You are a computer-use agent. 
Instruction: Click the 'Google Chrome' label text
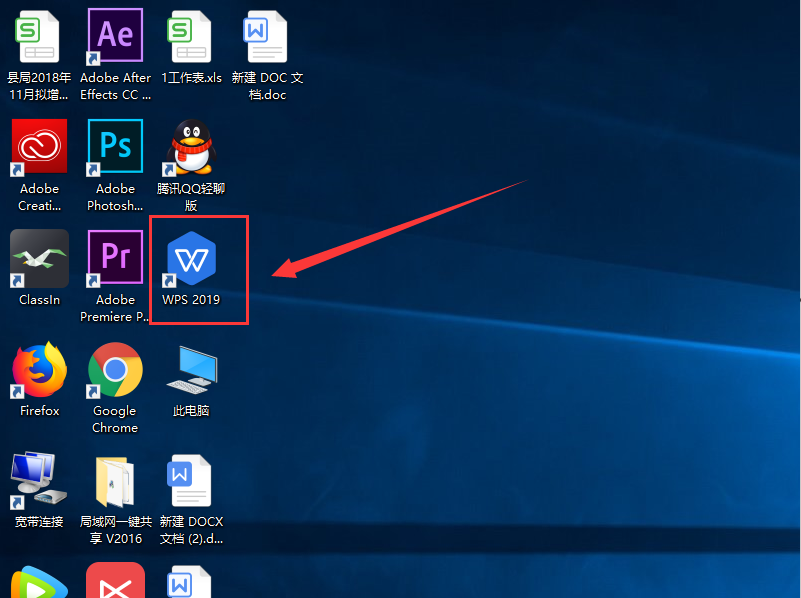tap(115, 419)
